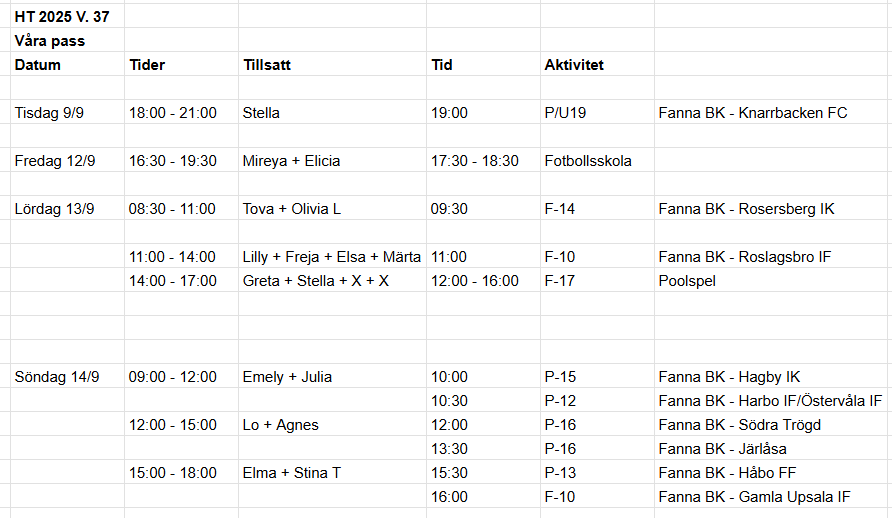Click the 'Mireya + Elicia' staff cell
The width and height of the screenshot is (892, 518).
[x=292, y=161]
